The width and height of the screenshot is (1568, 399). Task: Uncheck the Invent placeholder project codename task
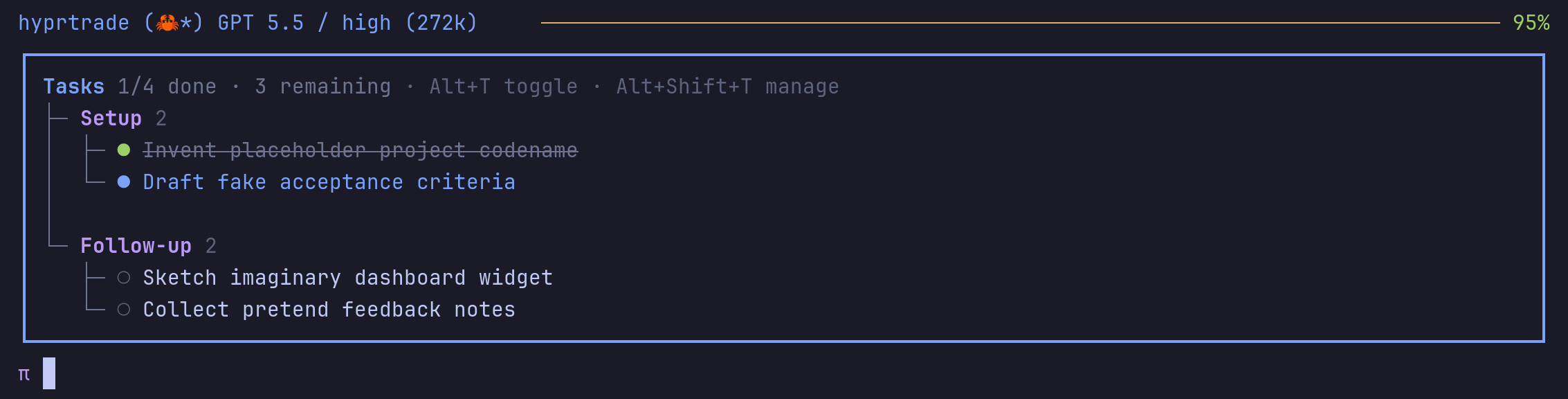360,150
